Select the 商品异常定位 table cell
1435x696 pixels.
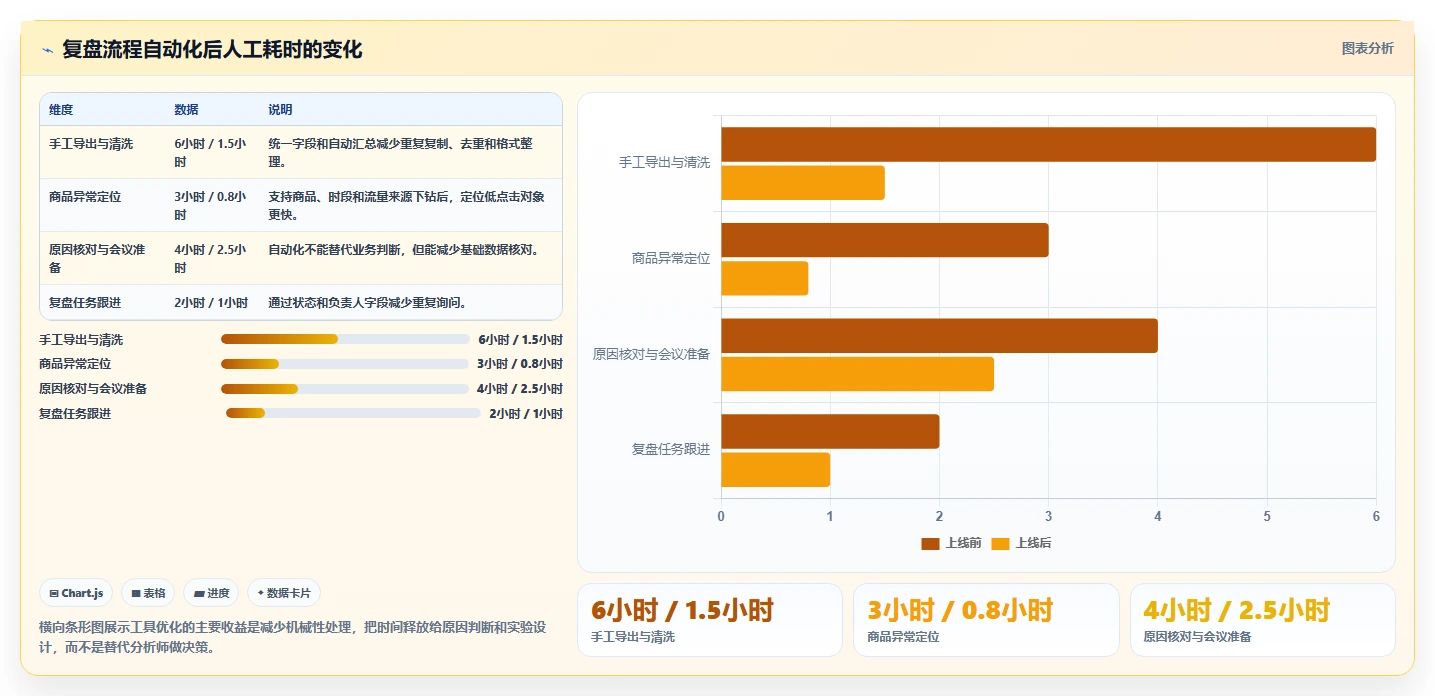(102, 205)
